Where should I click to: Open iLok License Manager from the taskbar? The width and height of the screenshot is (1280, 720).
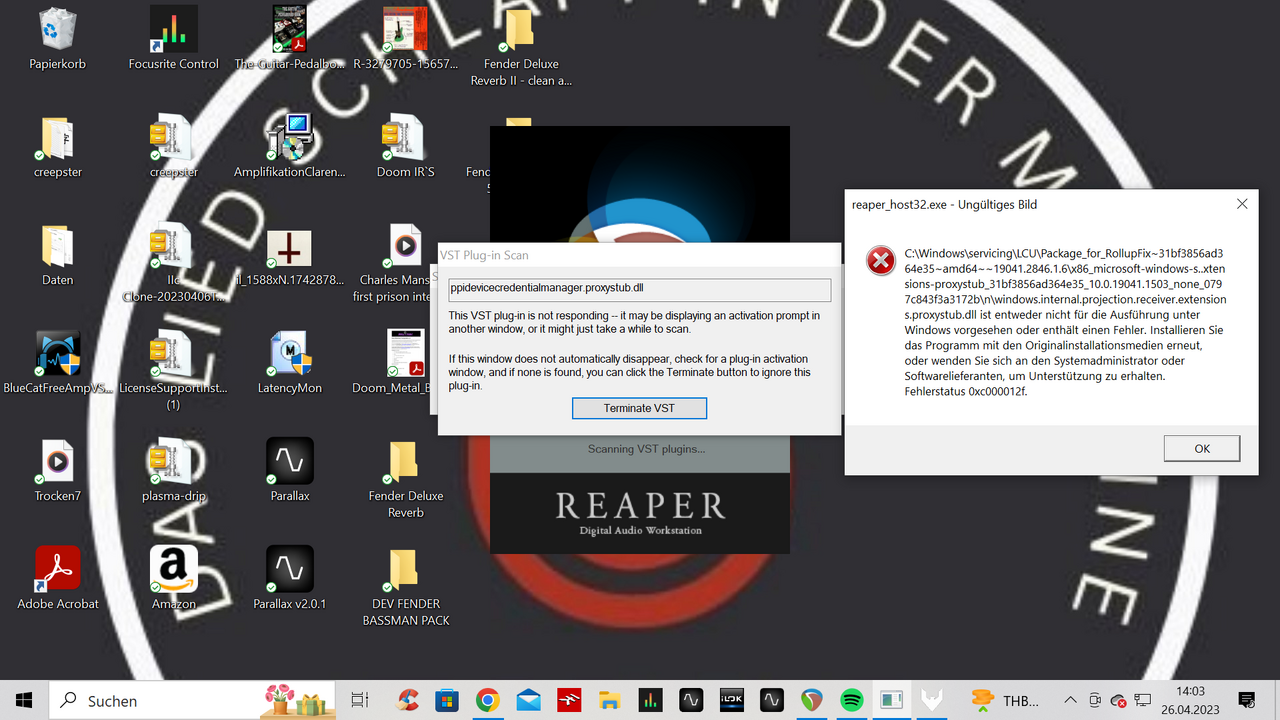[732, 700]
